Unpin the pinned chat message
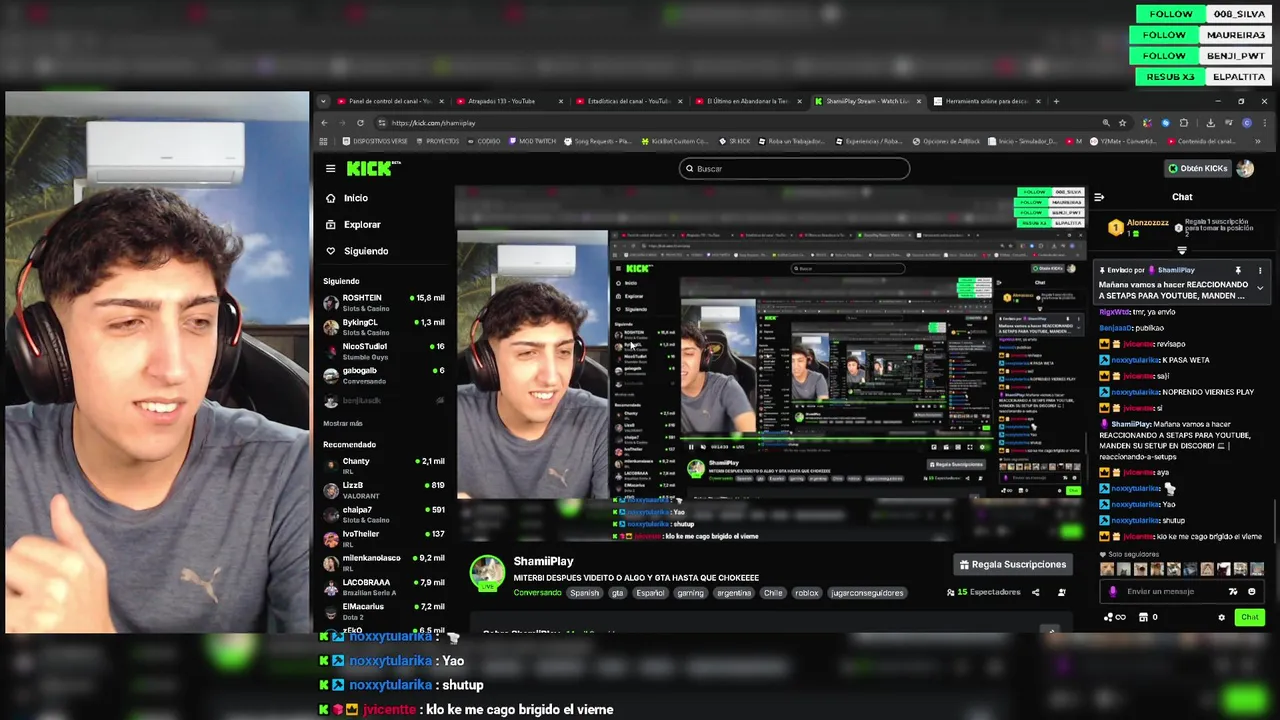Image resolution: width=1280 pixels, height=720 pixels. click(x=1238, y=270)
